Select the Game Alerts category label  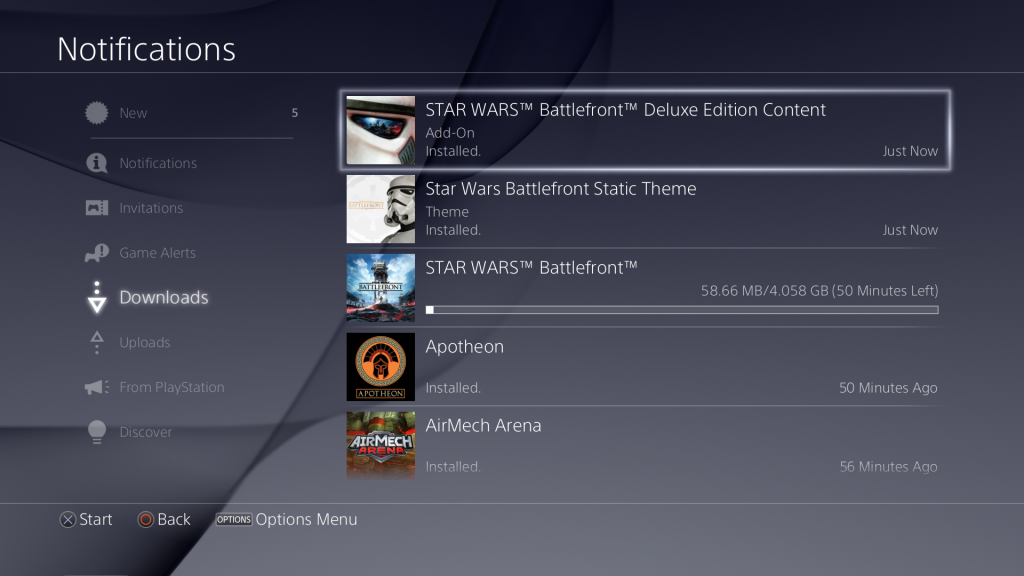(x=157, y=253)
